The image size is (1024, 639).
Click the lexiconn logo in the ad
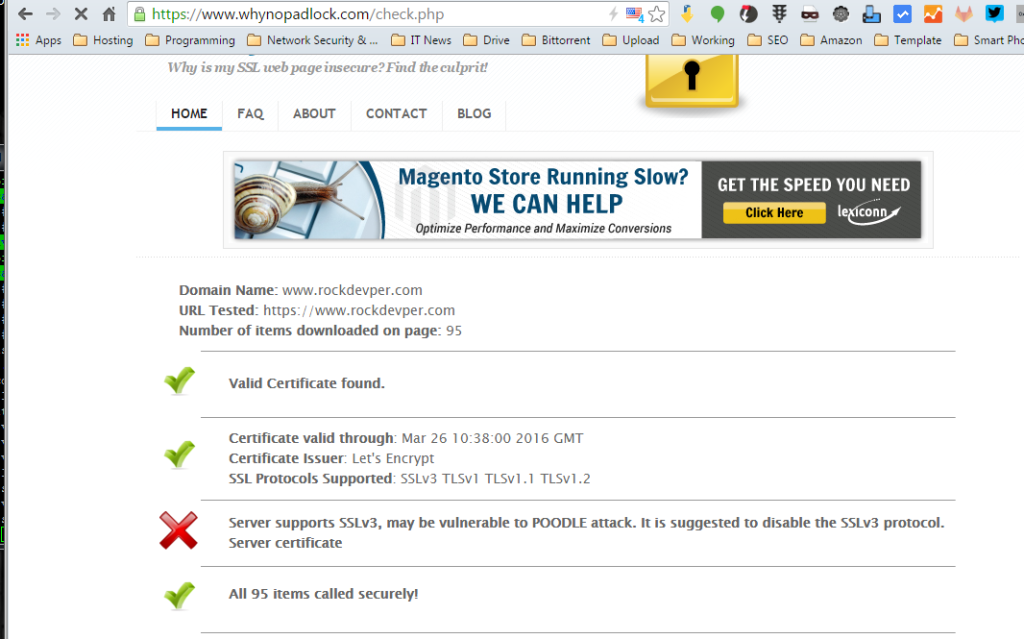[x=869, y=212]
